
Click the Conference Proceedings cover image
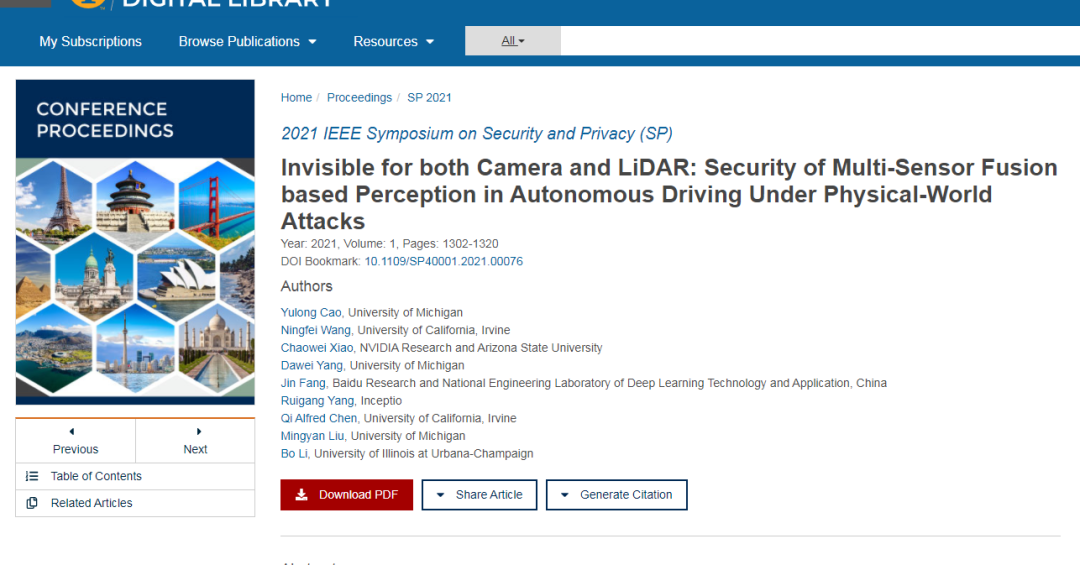click(135, 242)
